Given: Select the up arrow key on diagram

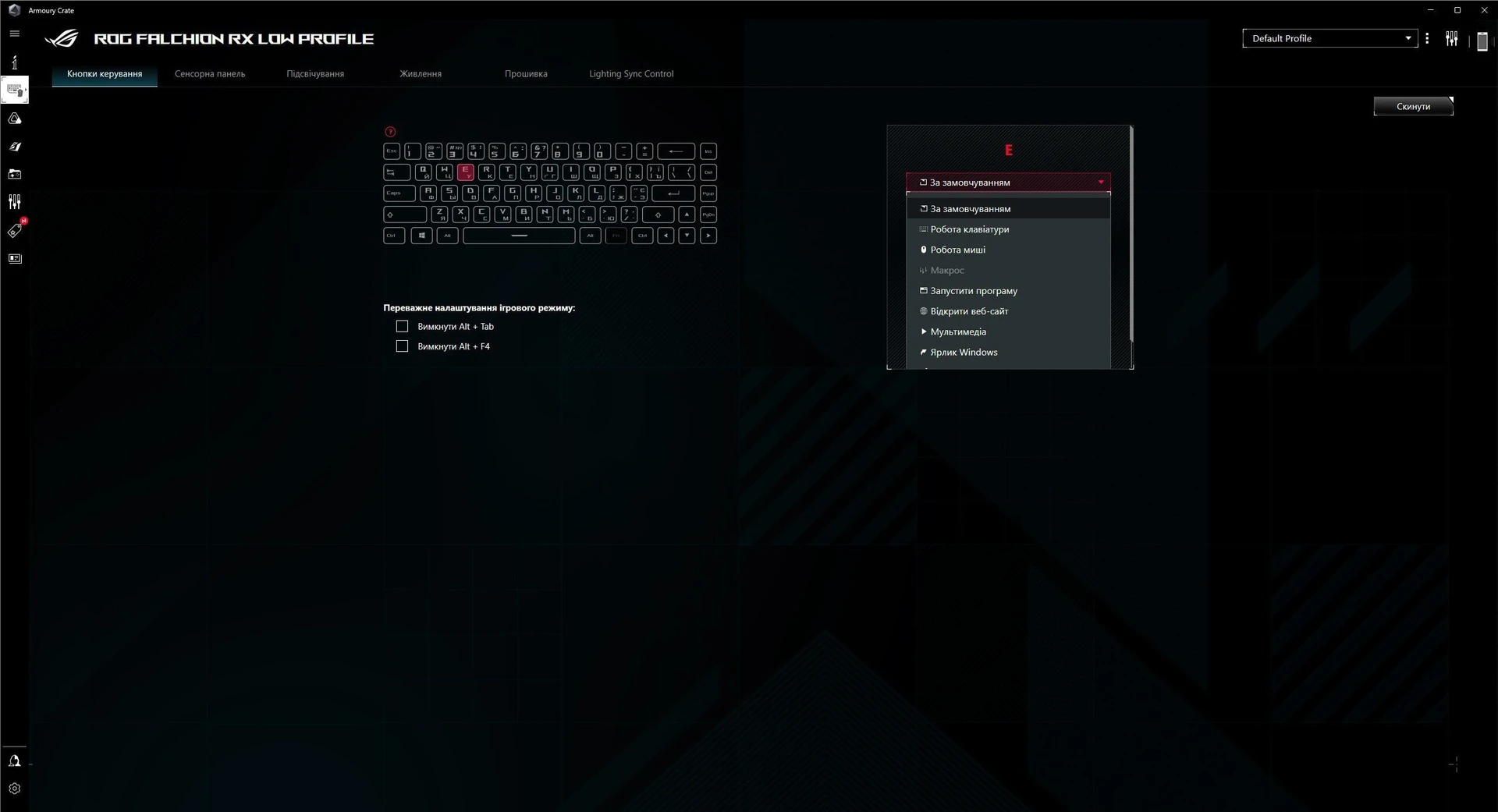Looking at the screenshot, I should click(x=687, y=215).
